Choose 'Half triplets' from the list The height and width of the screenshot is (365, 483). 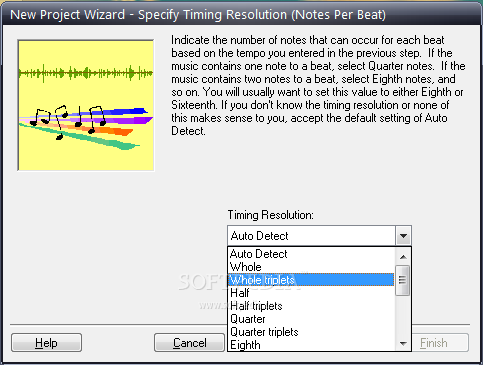pos(311,306)
